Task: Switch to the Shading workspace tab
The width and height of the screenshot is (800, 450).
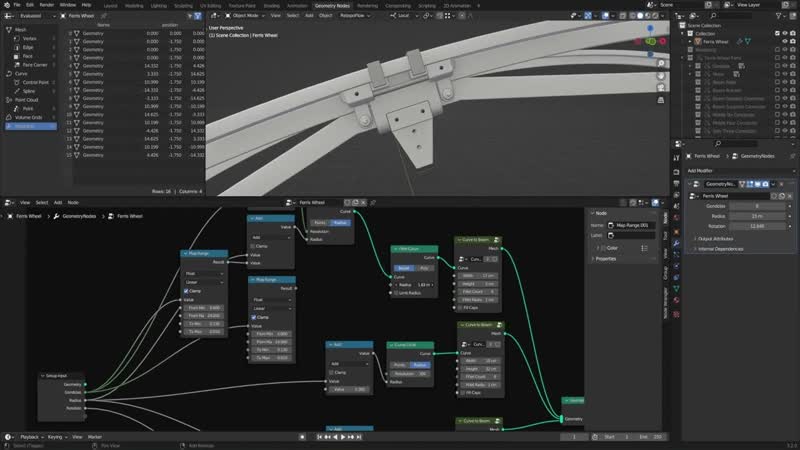Action: (271, 6)
